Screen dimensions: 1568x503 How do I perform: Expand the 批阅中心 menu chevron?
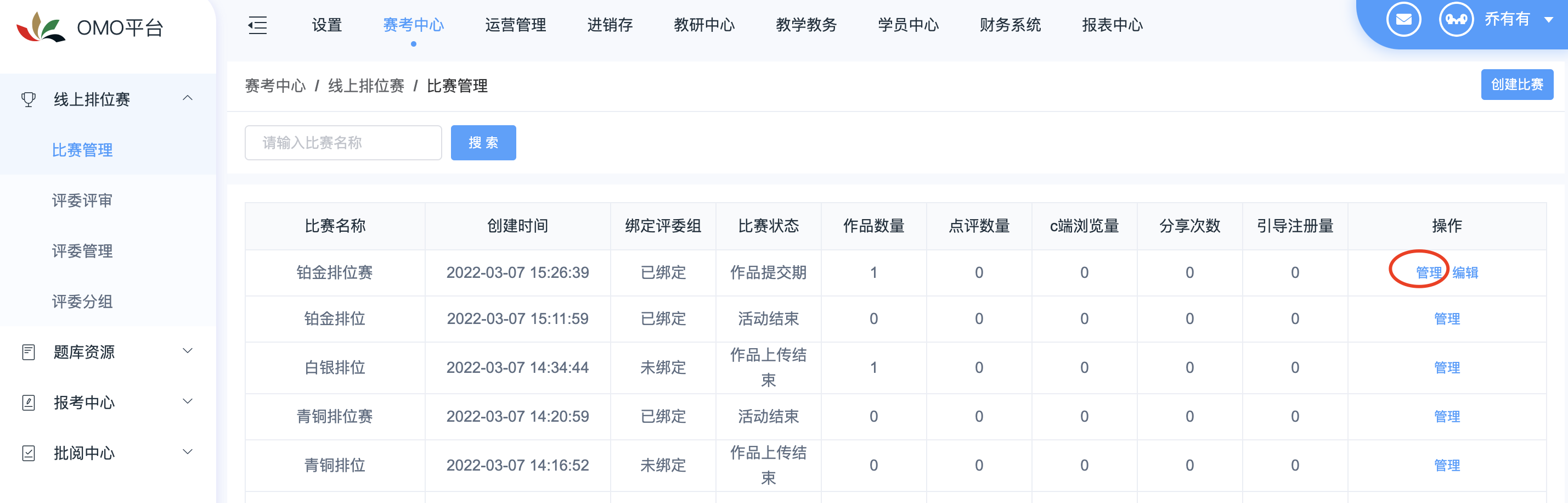[188, 452]
